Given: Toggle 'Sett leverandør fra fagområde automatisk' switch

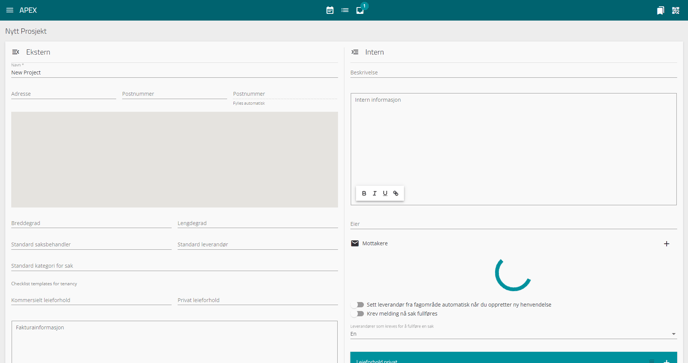Looking at the screenshot, I should 359,305.
